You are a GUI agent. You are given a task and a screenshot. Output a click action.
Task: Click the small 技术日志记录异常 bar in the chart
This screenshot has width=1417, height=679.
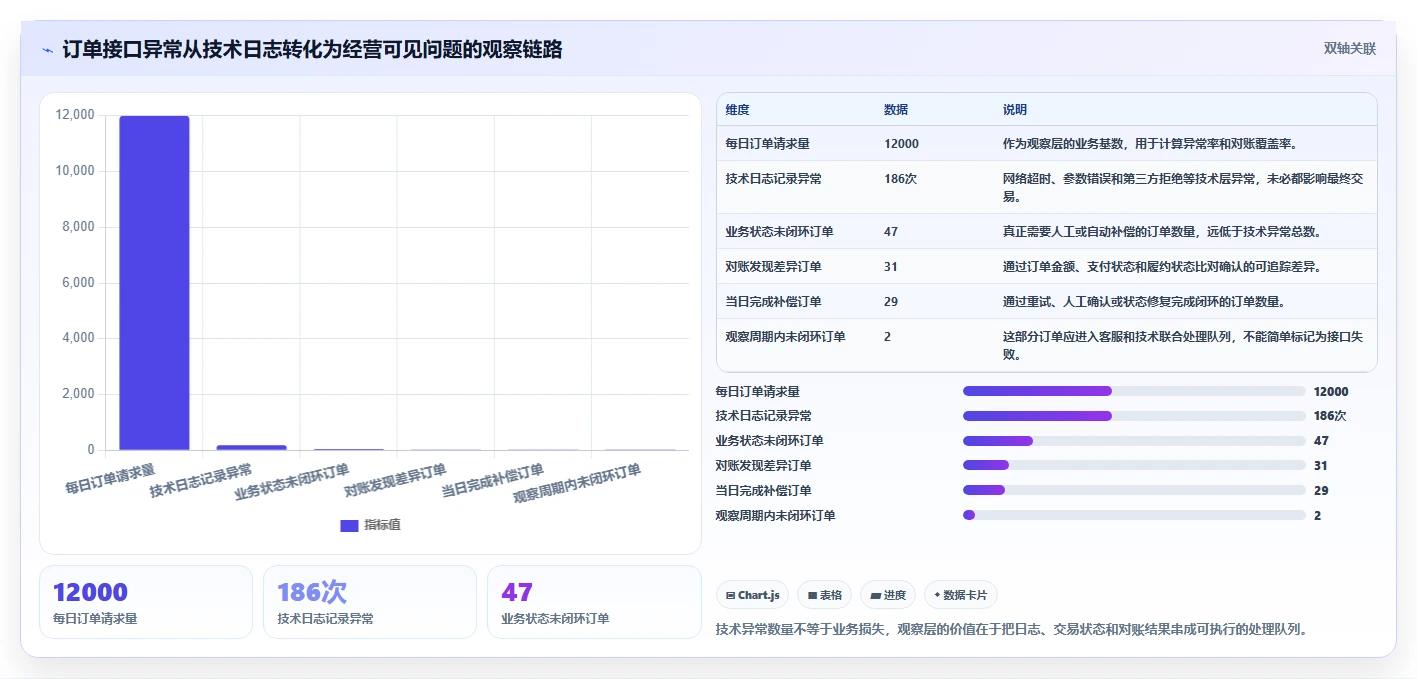[251, 447]
